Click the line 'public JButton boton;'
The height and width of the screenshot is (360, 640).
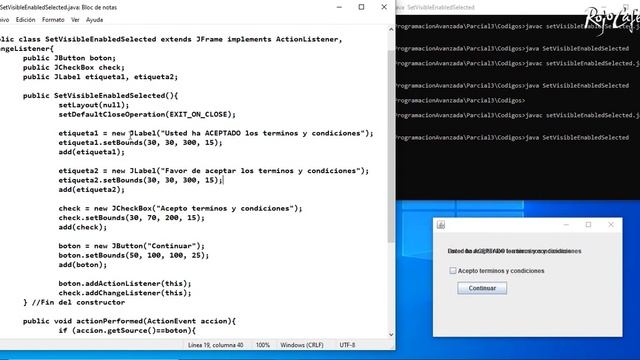point(69,58)
